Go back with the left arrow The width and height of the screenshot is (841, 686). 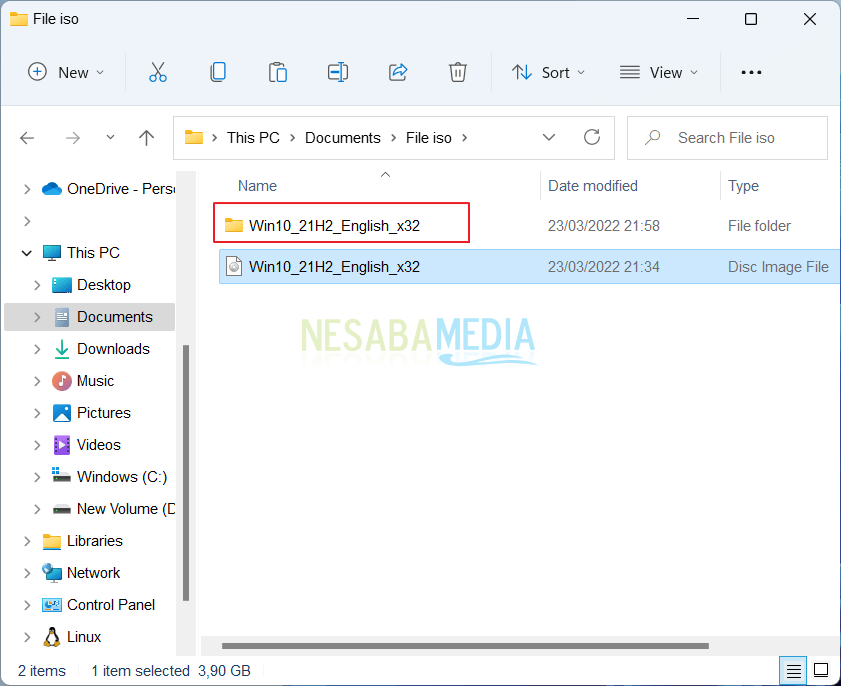[27, 138]
